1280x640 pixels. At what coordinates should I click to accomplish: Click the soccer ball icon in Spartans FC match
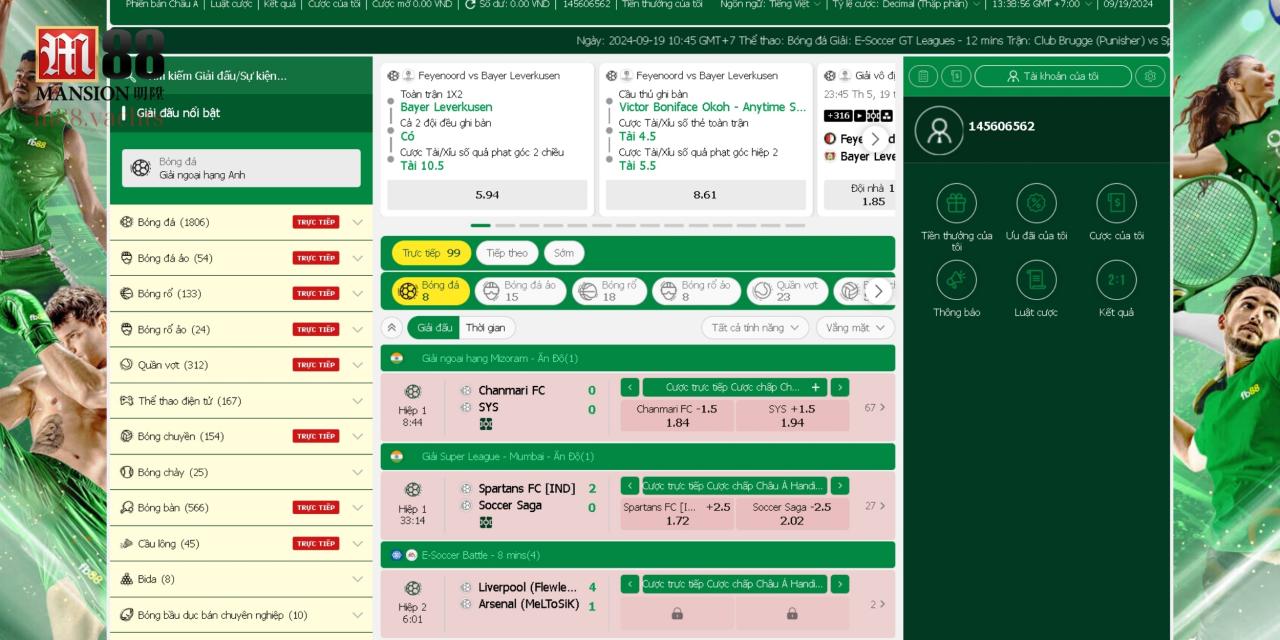[x=413, y=490]
